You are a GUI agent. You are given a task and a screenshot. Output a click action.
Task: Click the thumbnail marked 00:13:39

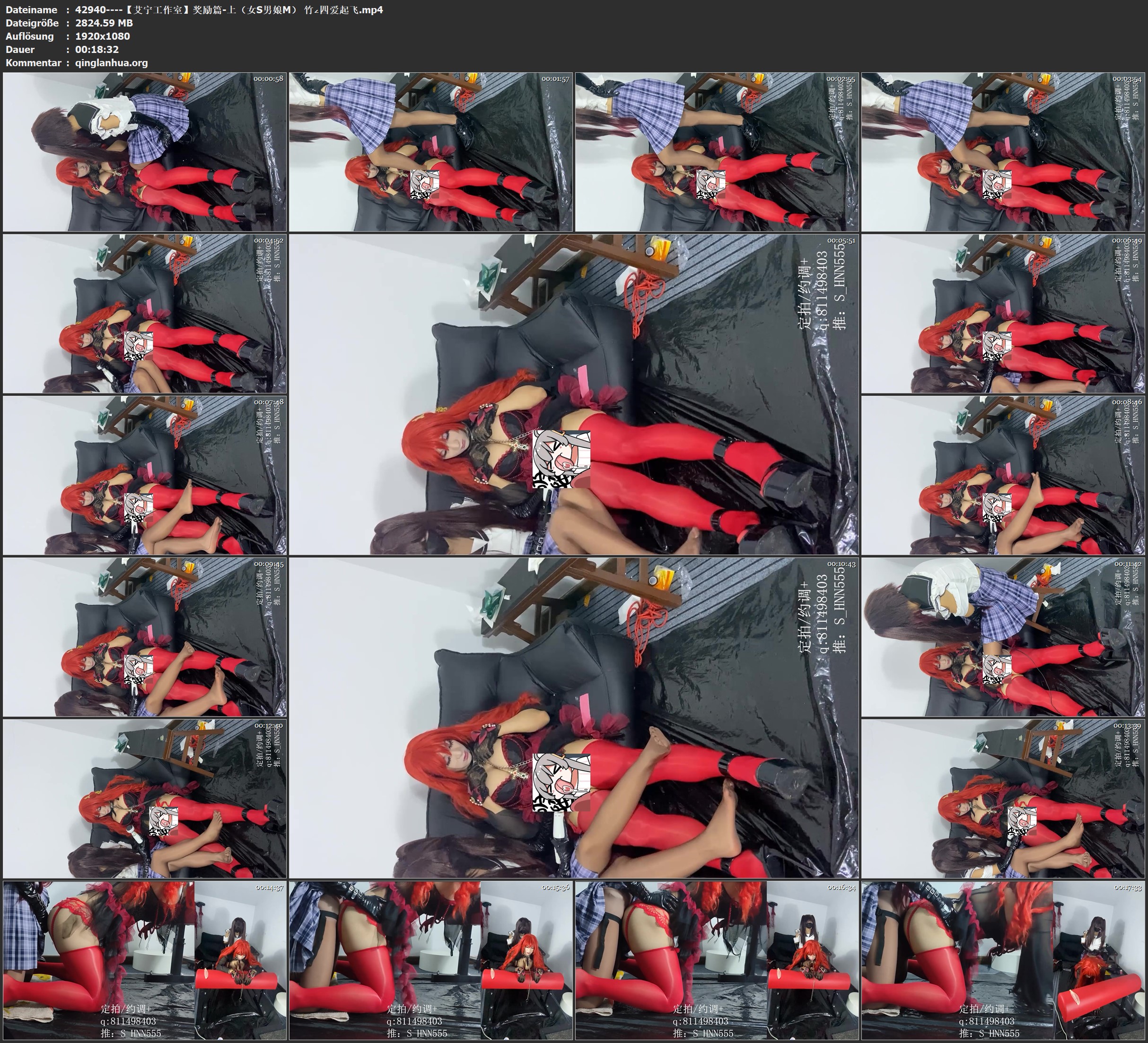(1003, 799)
